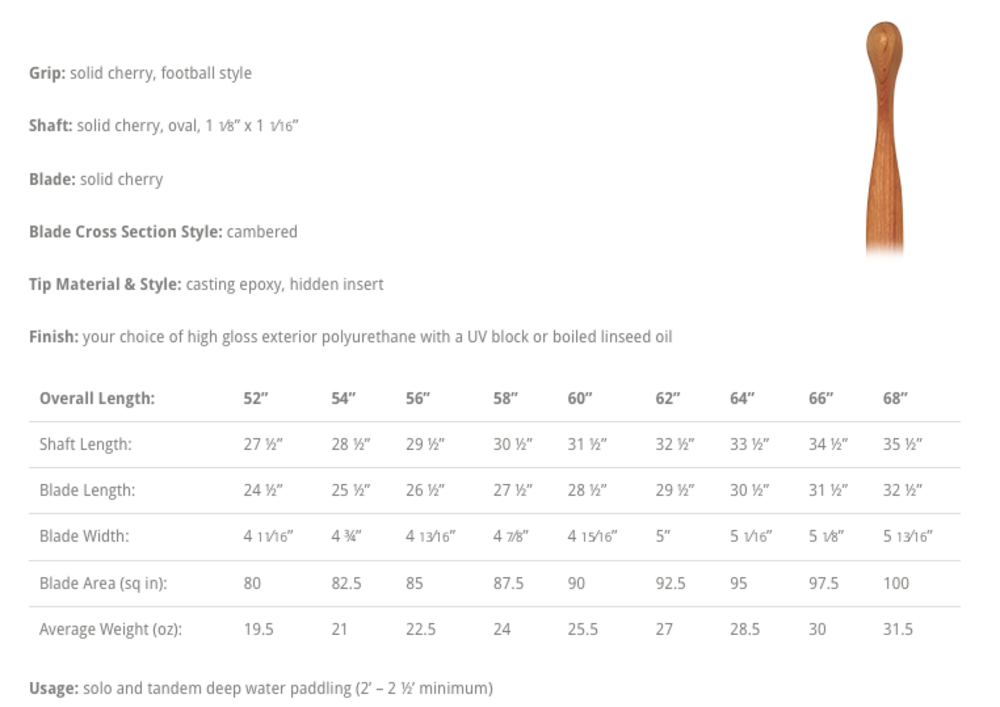Click the "Blade Cross Section Style:" label

point(126,232)
